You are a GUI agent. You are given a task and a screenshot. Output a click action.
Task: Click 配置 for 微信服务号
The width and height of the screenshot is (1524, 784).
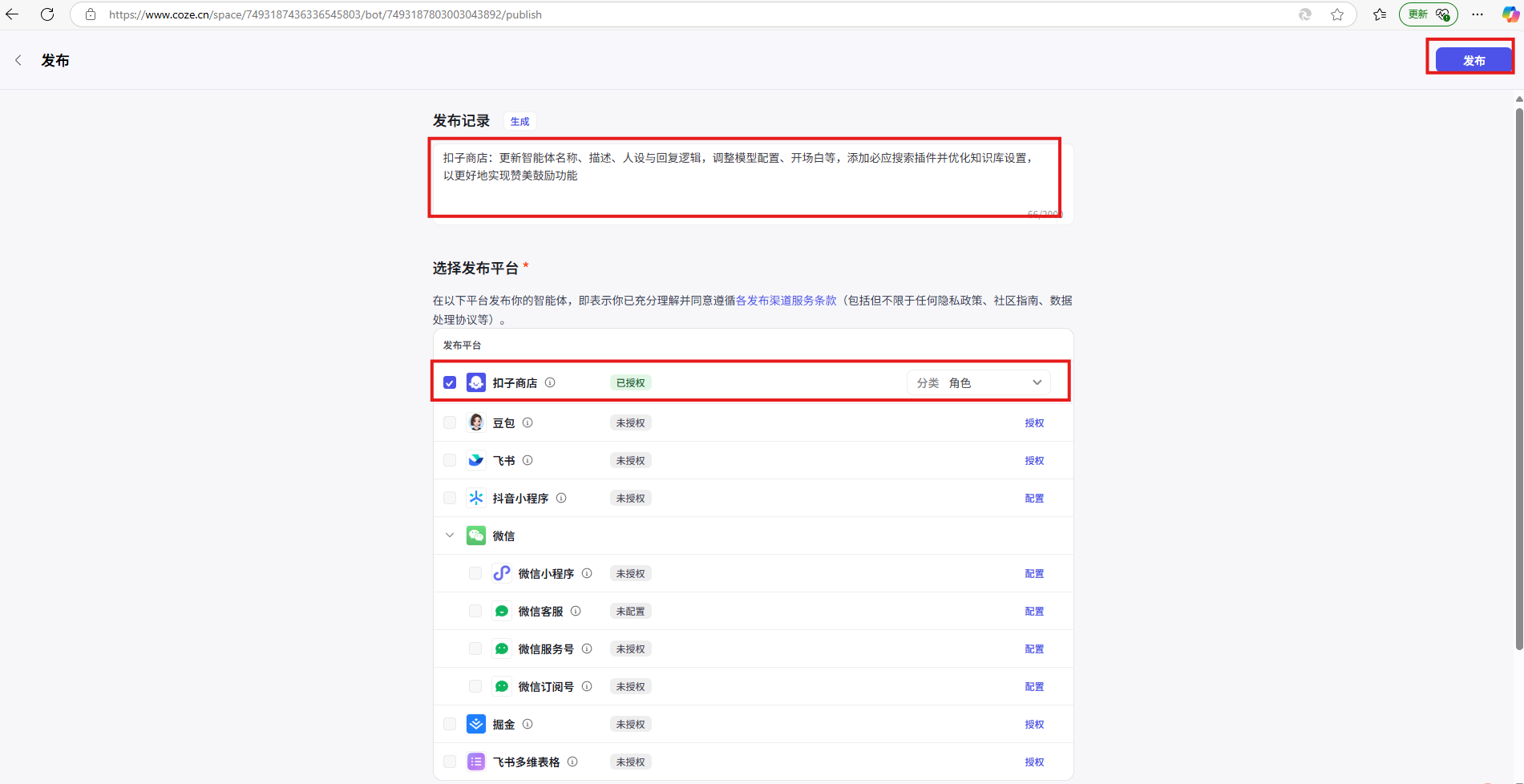[1034, 649]
